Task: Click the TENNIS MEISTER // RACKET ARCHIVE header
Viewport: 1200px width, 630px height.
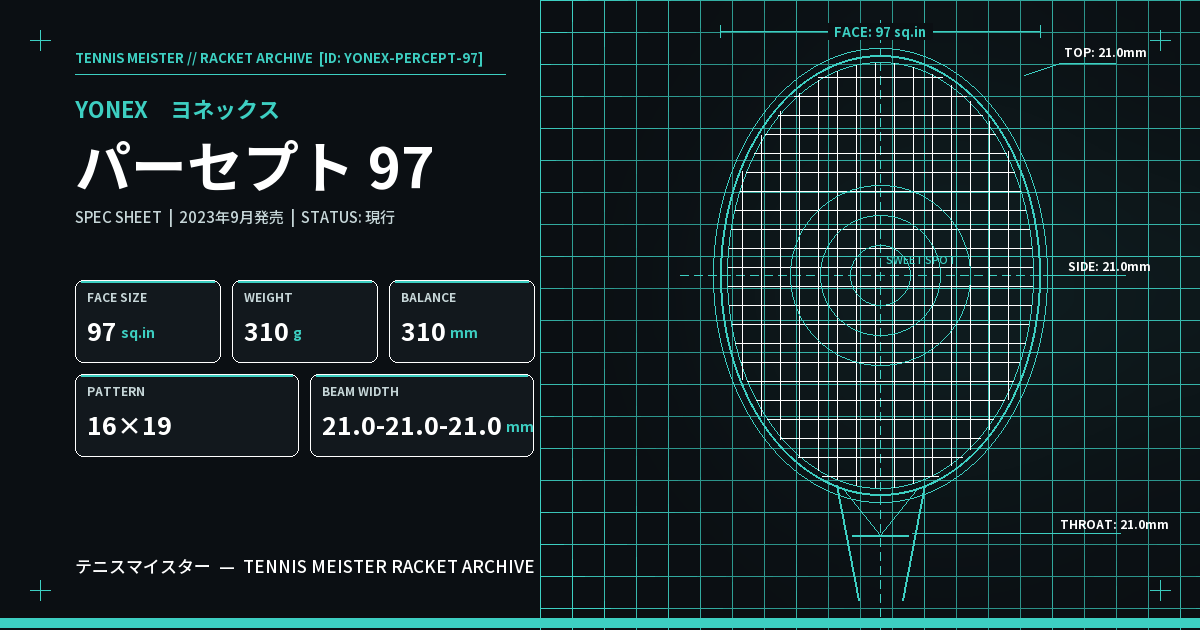Action: [x=194, y=58]
